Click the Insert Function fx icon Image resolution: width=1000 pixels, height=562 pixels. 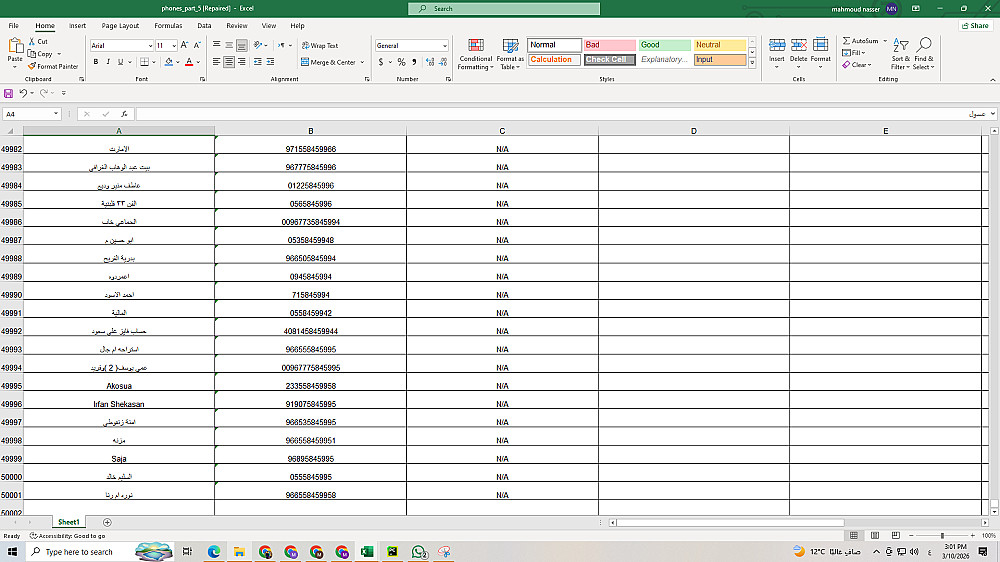124,114
